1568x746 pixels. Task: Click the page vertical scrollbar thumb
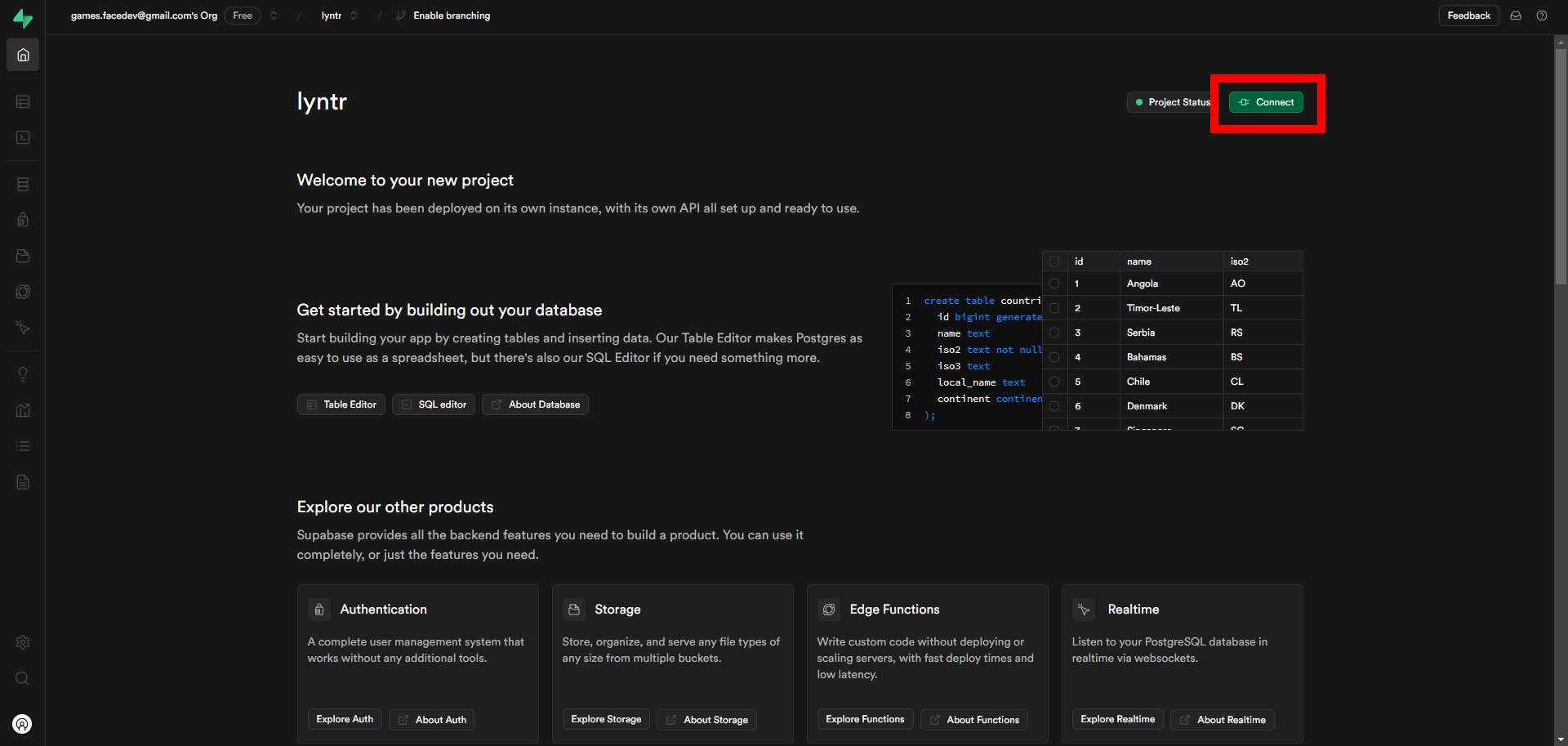point(1561,168)
